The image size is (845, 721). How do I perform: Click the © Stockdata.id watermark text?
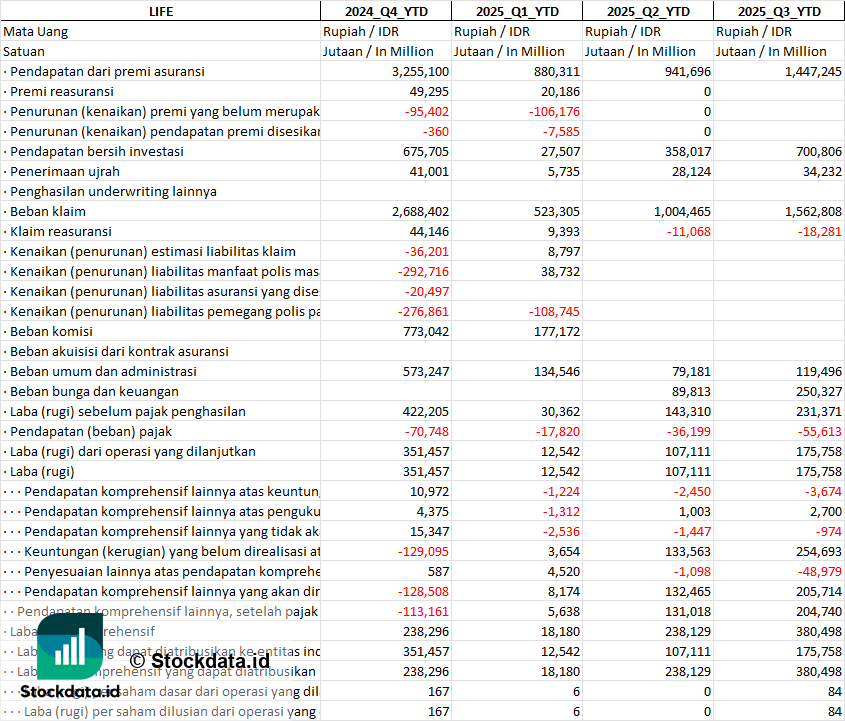[x=199, y=660]
